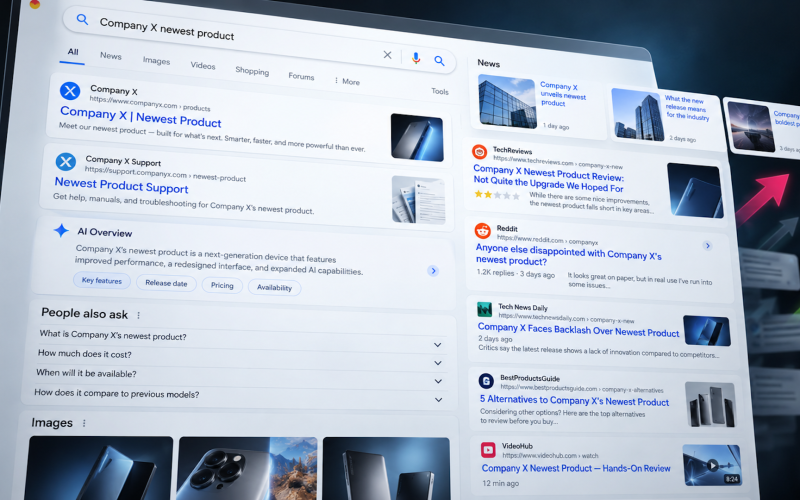This screenshot has width=800, height=500.
Task: Switch to the Shopping tab
Action: pyautogui.click(x=252, y=71)
